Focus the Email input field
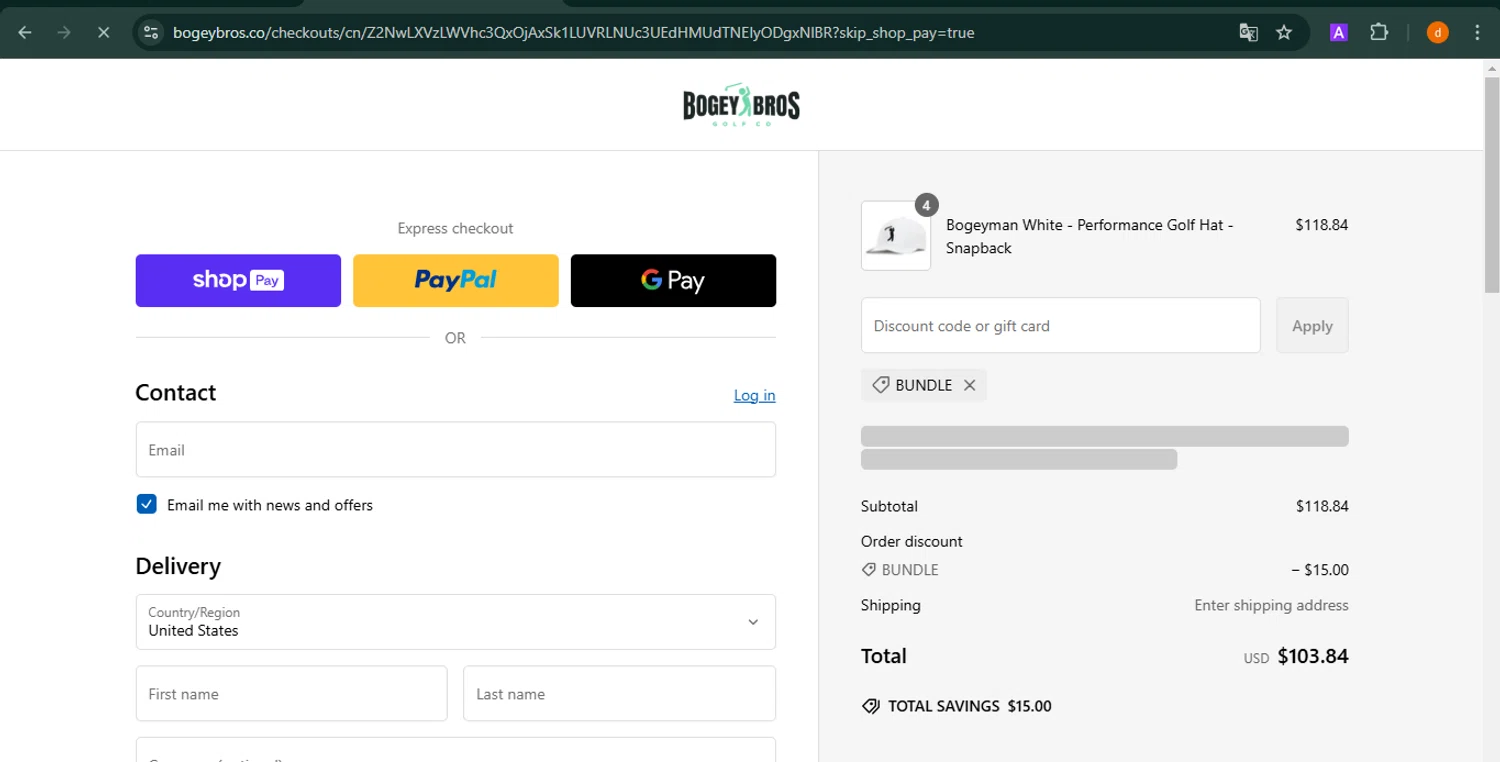Viewport: 1500px width, 762px height. [x=455, y=449]
